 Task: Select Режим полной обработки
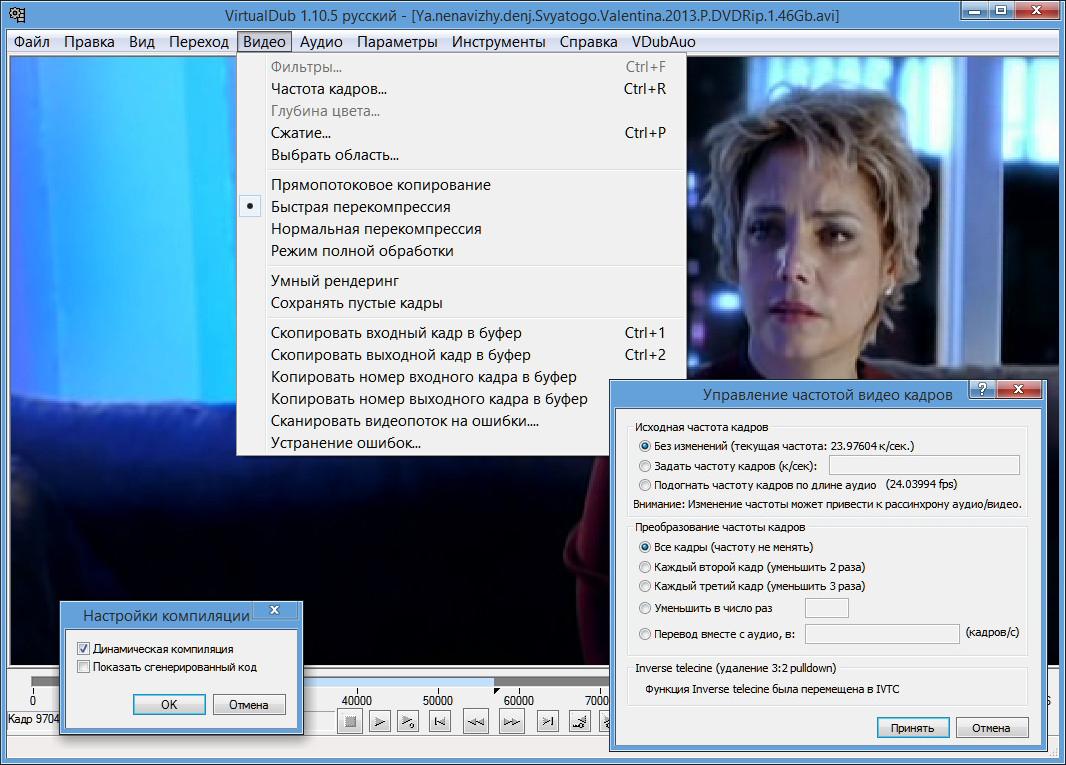point(462,251)
